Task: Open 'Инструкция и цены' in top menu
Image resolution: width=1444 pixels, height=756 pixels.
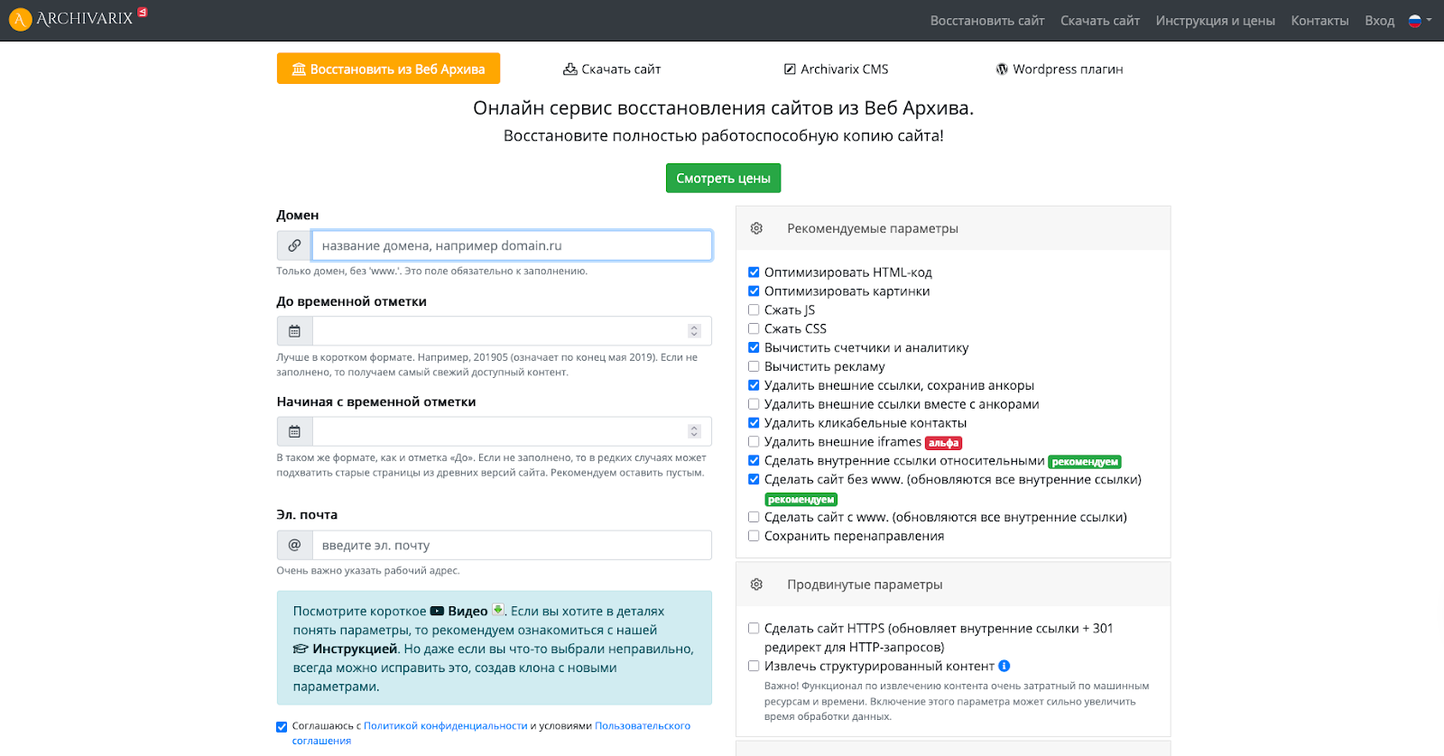Action: pos(1215,21)
